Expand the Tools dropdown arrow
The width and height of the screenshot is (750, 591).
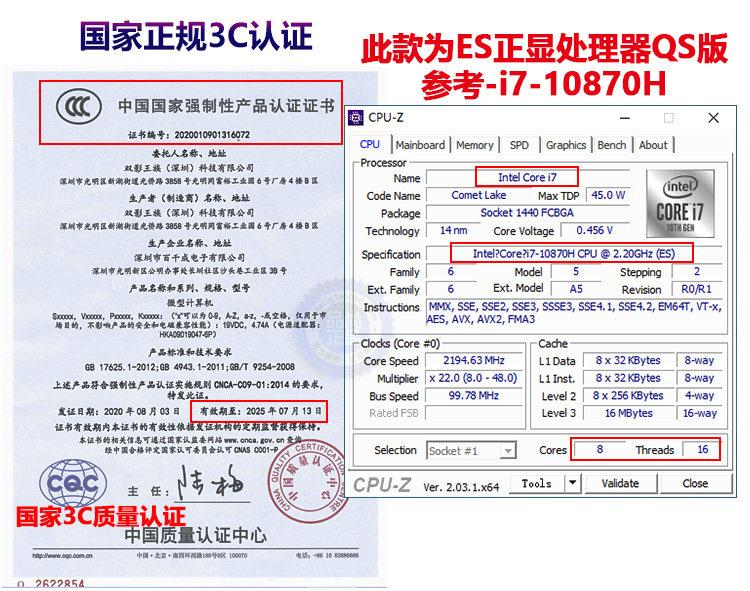click(x=572, y=483)
